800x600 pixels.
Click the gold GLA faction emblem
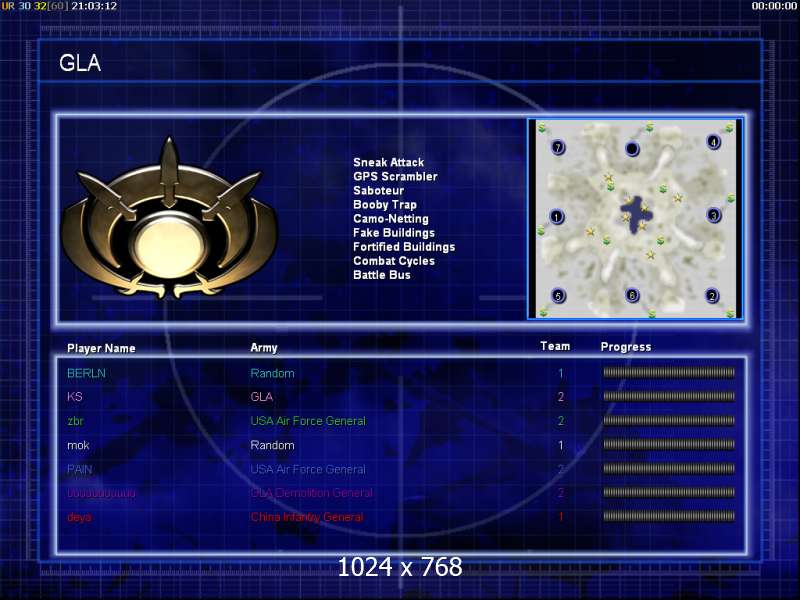[x=169, y=219]
